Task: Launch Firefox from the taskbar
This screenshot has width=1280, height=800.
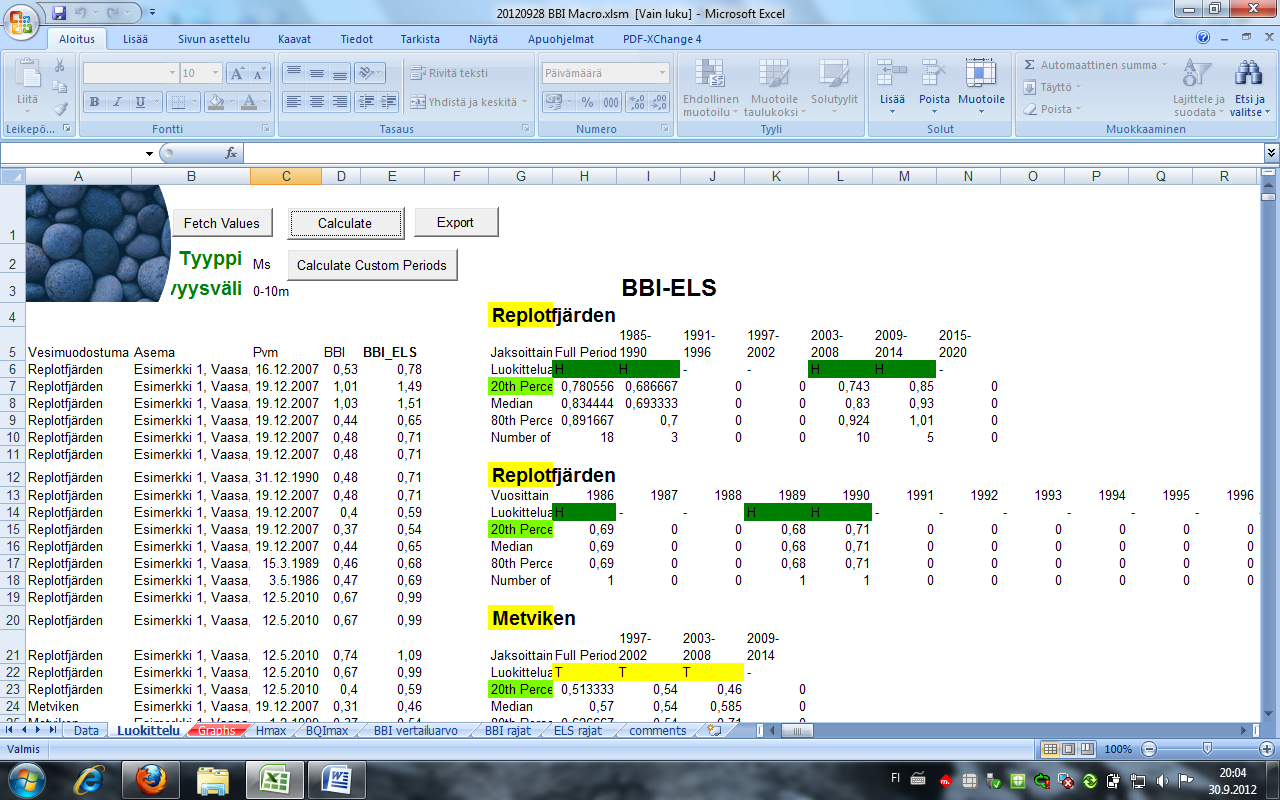Action: point(151,778)
